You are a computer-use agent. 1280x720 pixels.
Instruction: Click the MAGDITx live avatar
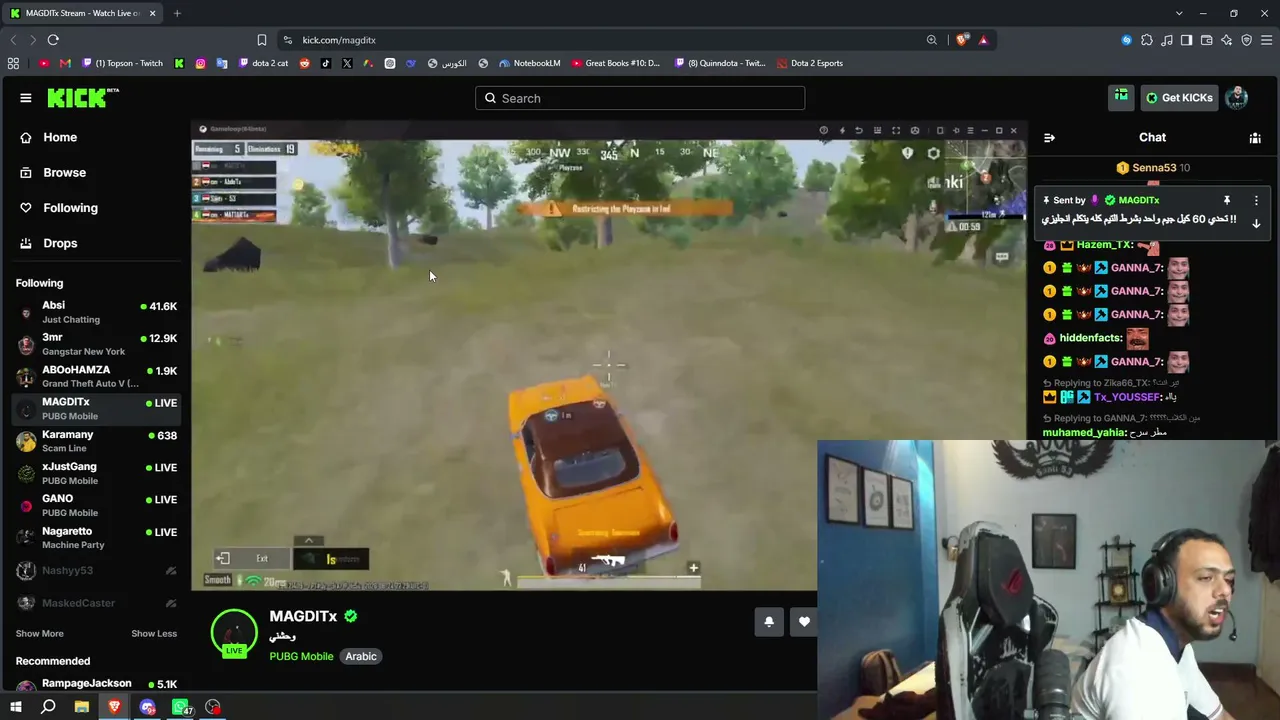[x=234, y=633]
